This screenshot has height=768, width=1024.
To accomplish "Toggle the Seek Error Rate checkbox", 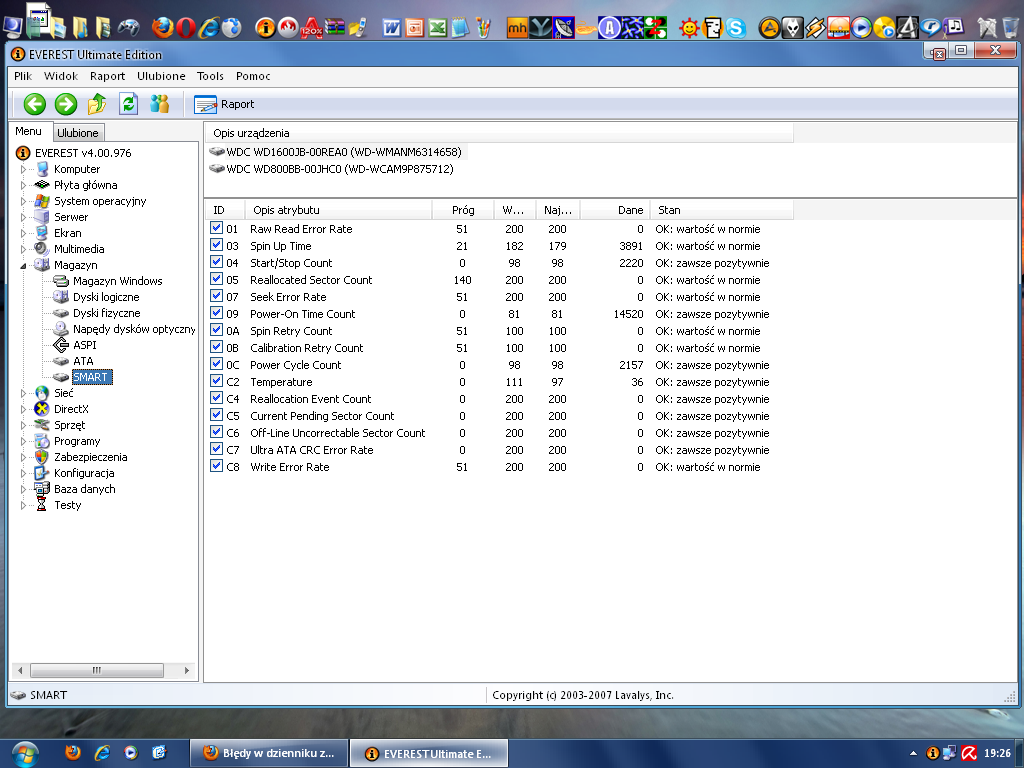I will 216,296.
